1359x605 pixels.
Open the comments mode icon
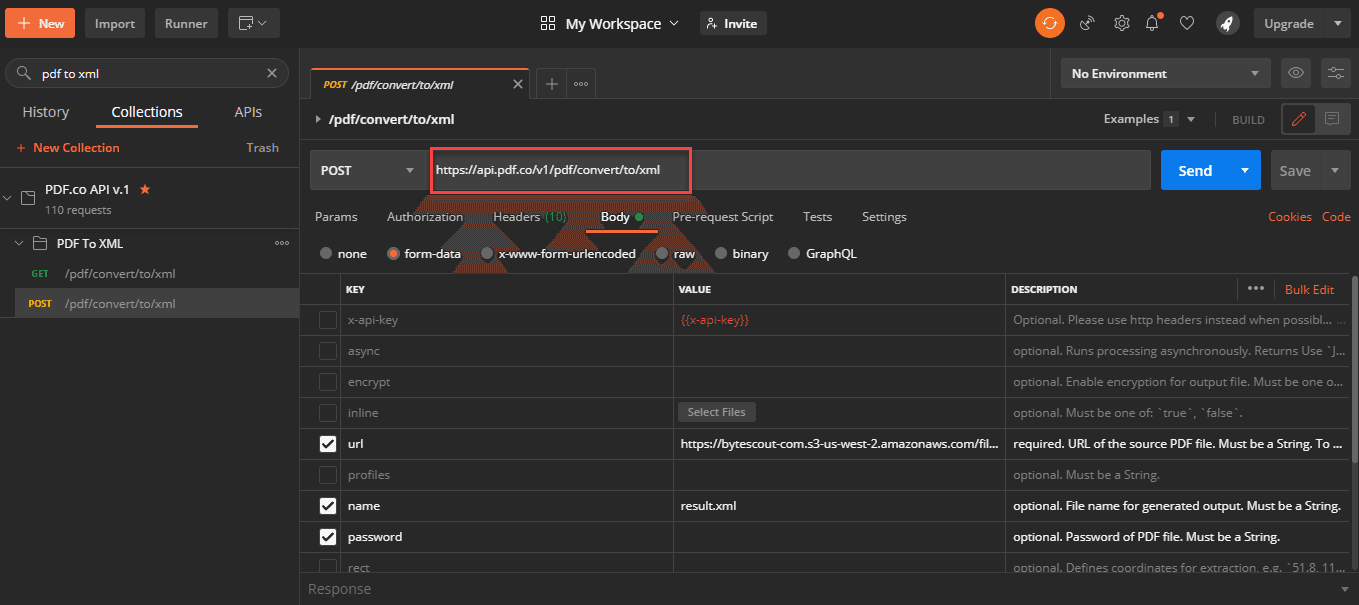point(1332,119)
